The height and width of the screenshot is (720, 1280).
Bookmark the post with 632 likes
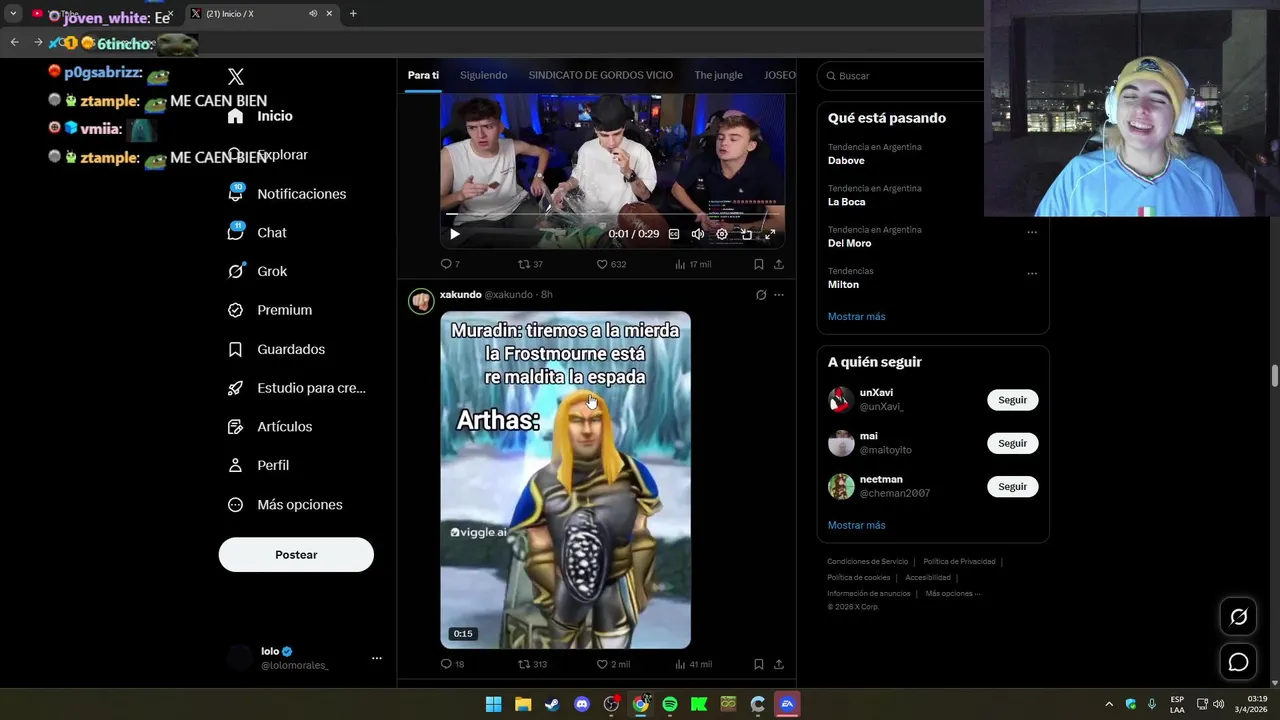click(x=759, y=264)
